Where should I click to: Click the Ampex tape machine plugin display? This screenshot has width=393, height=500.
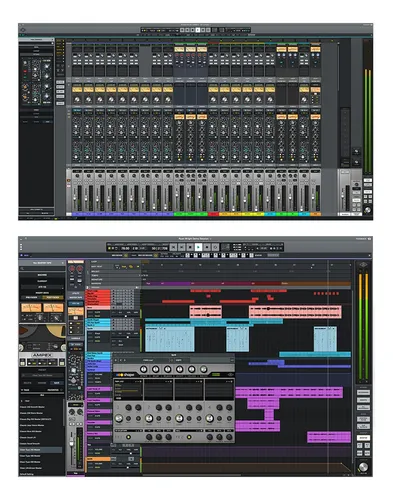tap(42, 345)
